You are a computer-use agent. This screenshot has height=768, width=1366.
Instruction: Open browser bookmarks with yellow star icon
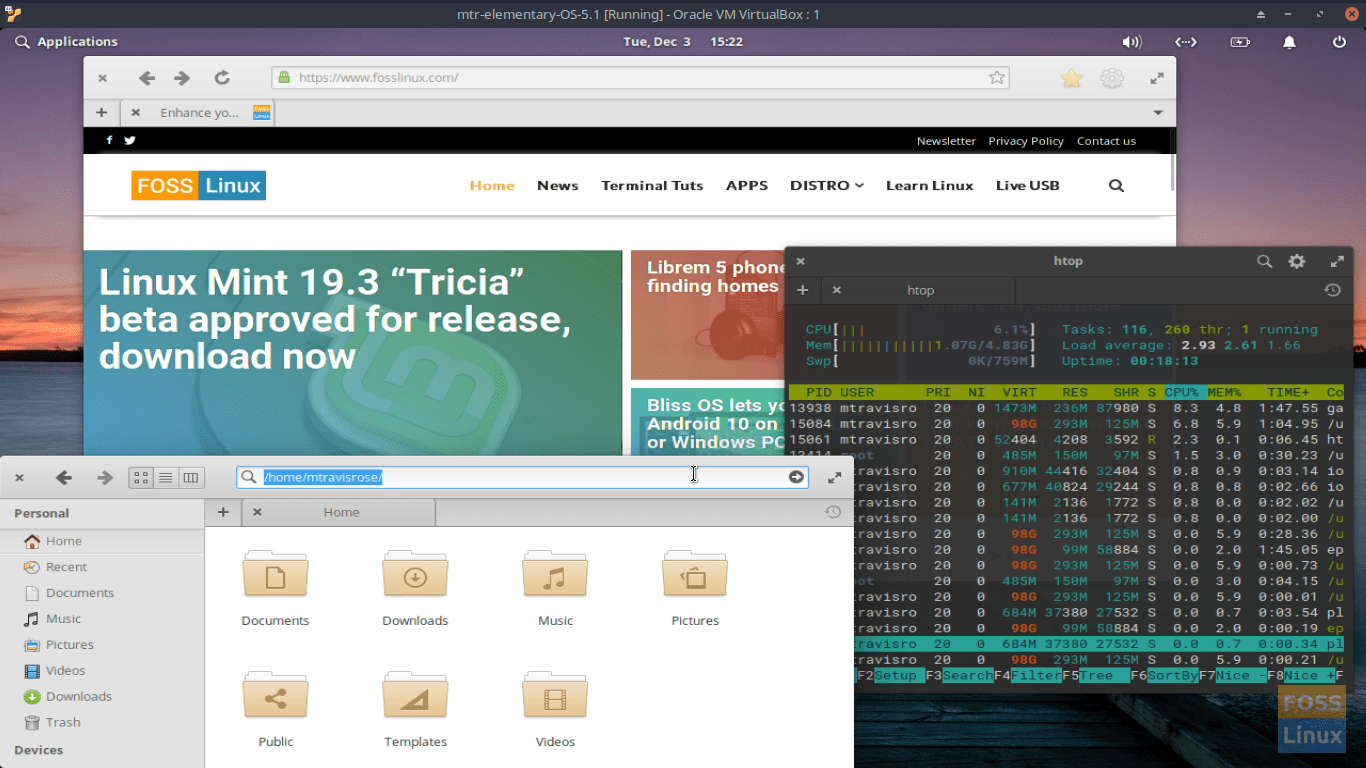1071,78
